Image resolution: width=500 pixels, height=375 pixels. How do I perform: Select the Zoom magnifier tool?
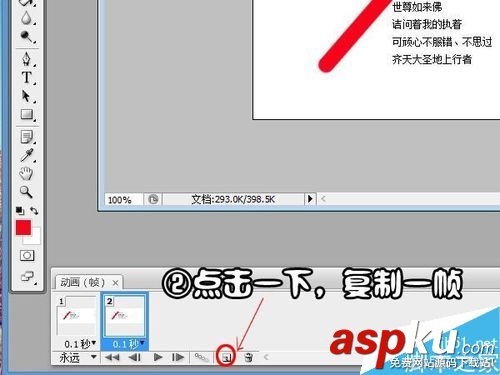click(26, 192)
